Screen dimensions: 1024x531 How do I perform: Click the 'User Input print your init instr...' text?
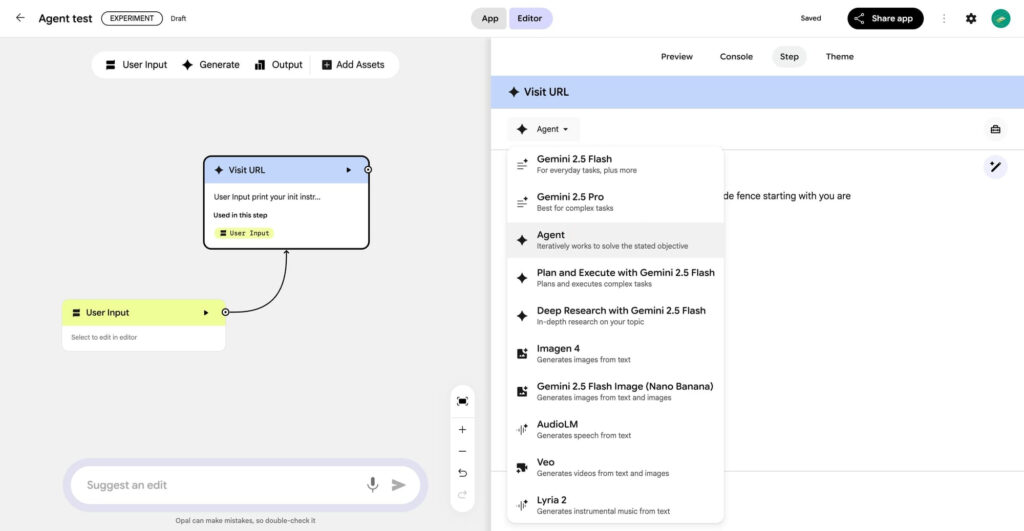(x=267, y=197)
